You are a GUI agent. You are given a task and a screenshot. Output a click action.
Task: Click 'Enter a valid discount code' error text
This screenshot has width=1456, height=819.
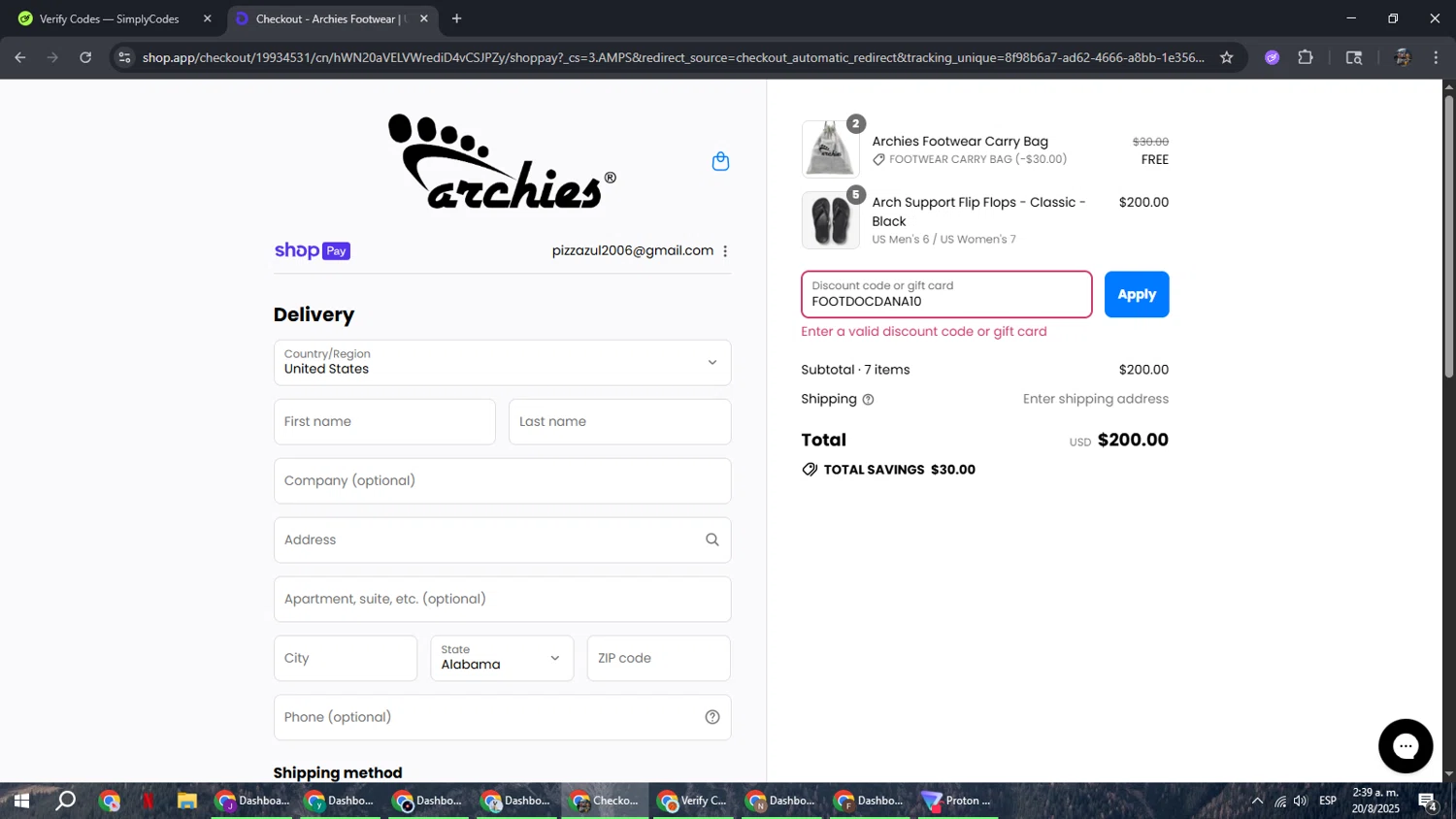[924, 332]
